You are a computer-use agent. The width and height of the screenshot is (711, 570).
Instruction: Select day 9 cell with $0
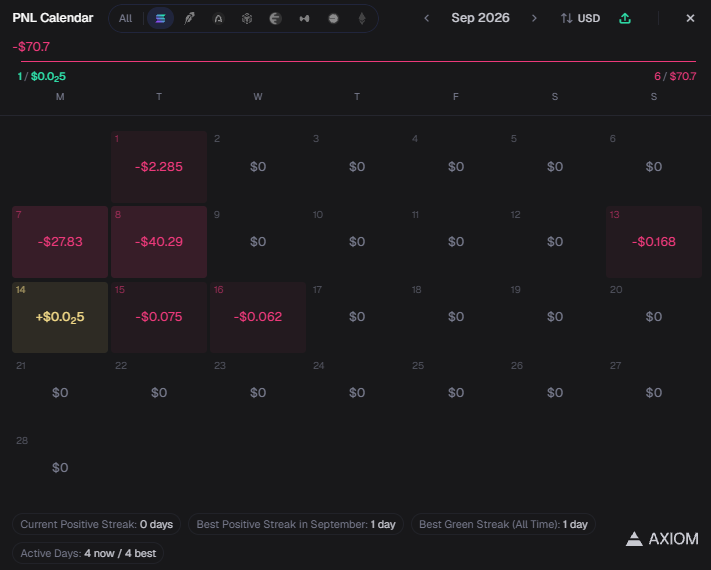[258, 242]
